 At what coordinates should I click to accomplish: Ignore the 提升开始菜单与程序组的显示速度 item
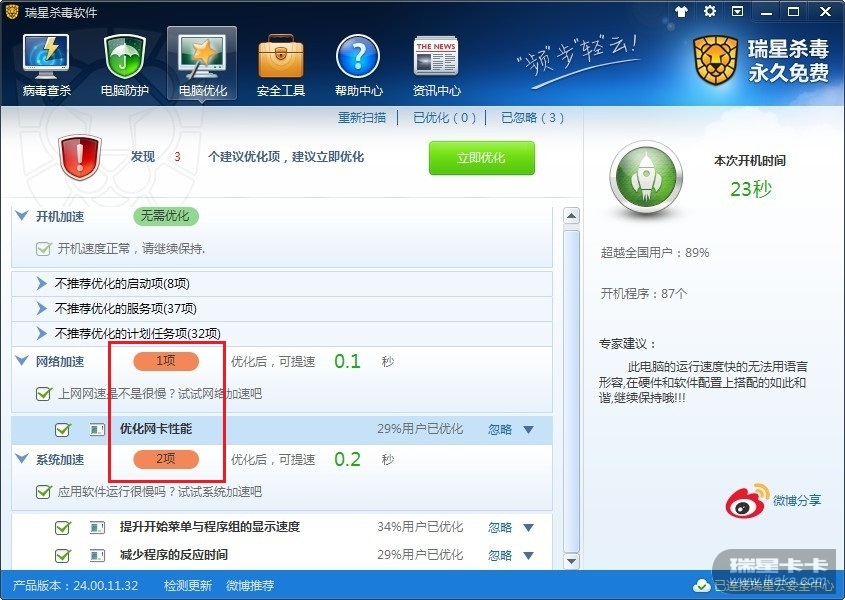click(500, 527)
